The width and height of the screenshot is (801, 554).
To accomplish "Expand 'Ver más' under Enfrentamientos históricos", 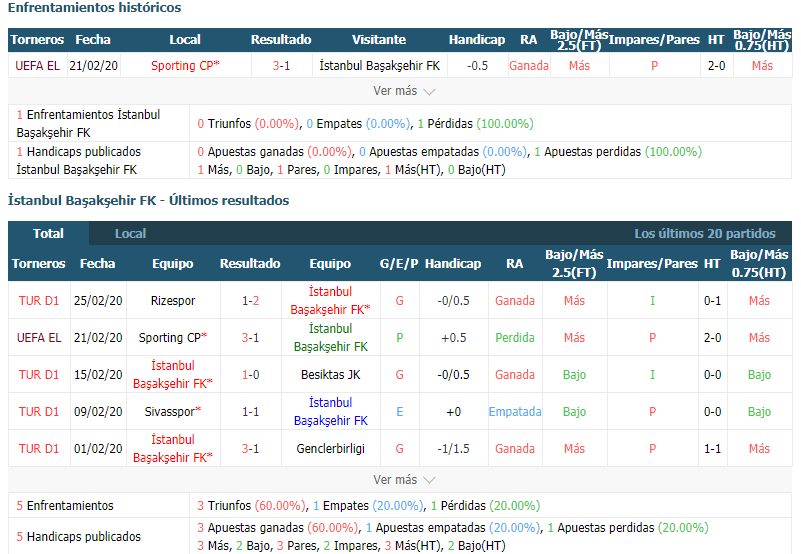I will (404, 91).
